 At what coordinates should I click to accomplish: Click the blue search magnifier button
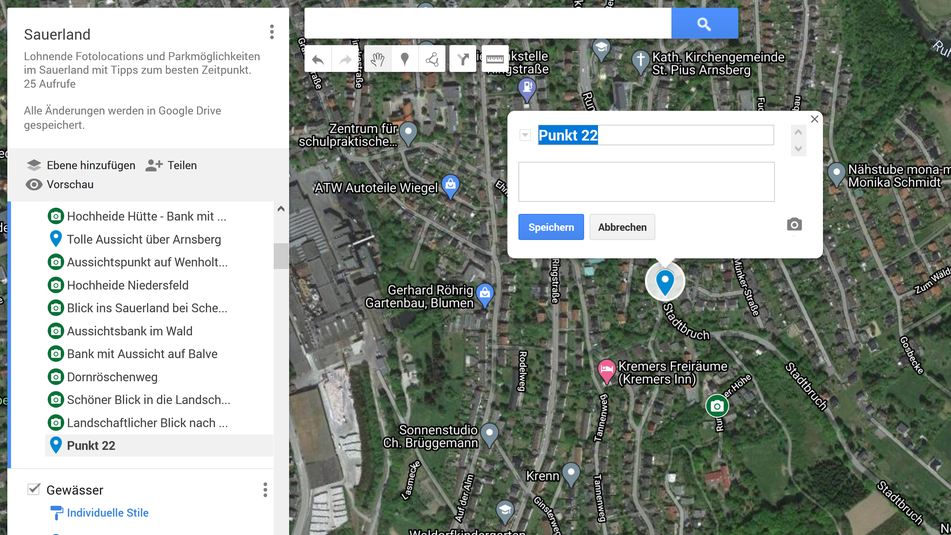[x=704, y=24]
